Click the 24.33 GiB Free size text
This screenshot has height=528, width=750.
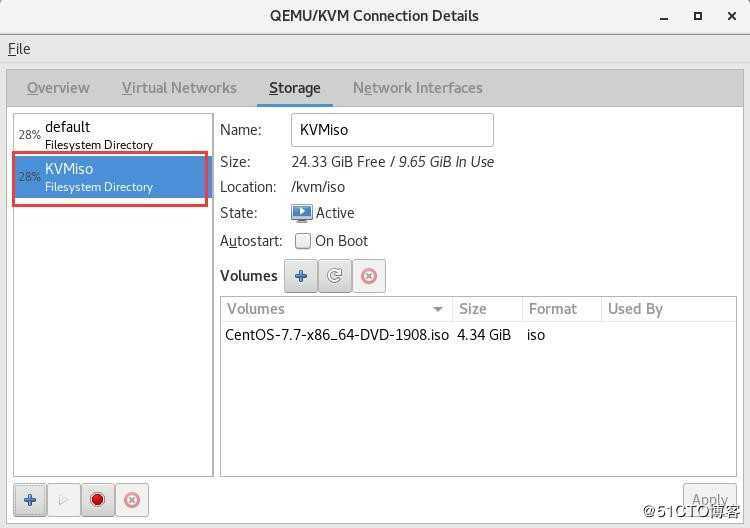tap(338, 162)
